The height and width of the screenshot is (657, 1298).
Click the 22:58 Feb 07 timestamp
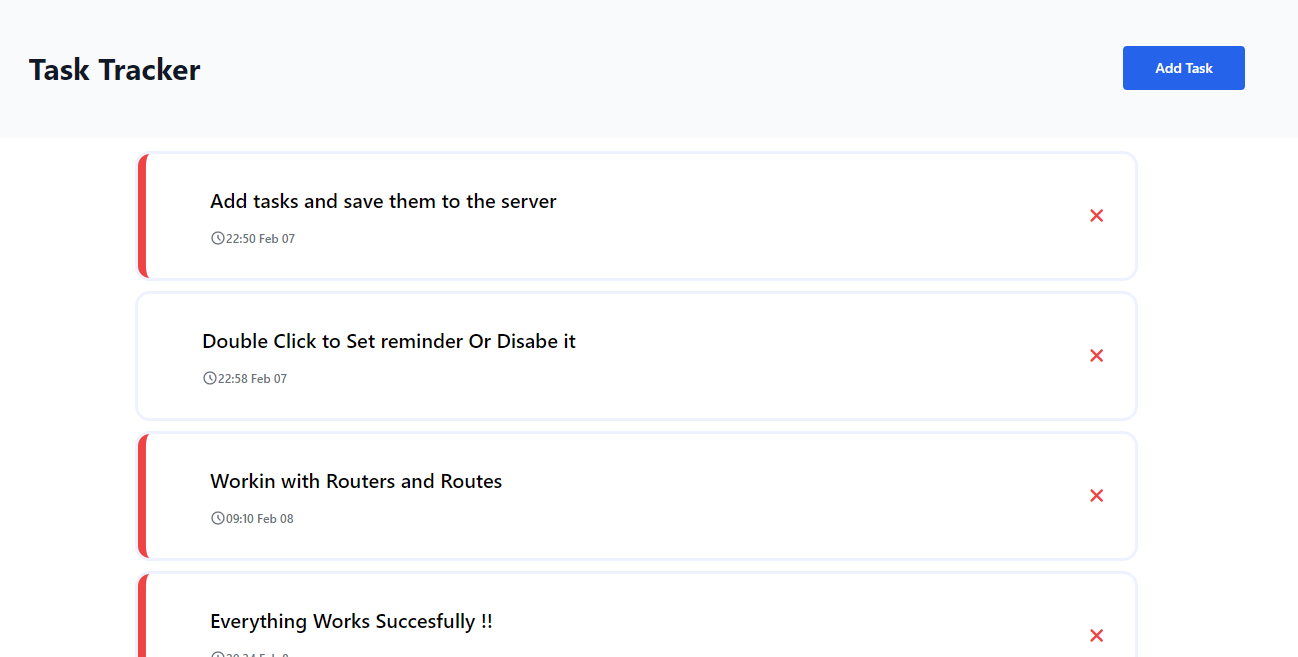253,379
